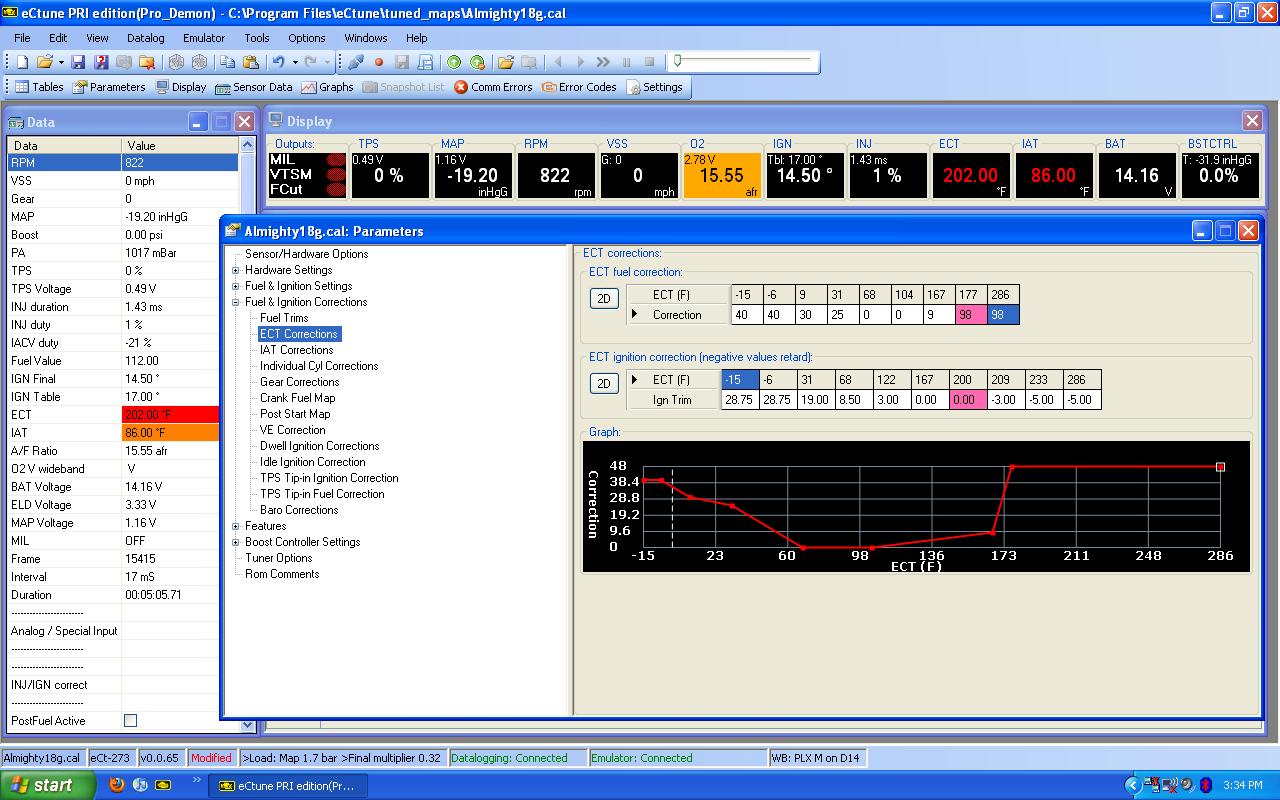1280x800 pixels.
Task: Select the redo arrow icon
Action: pyautogui.click(x=310, y=62)
